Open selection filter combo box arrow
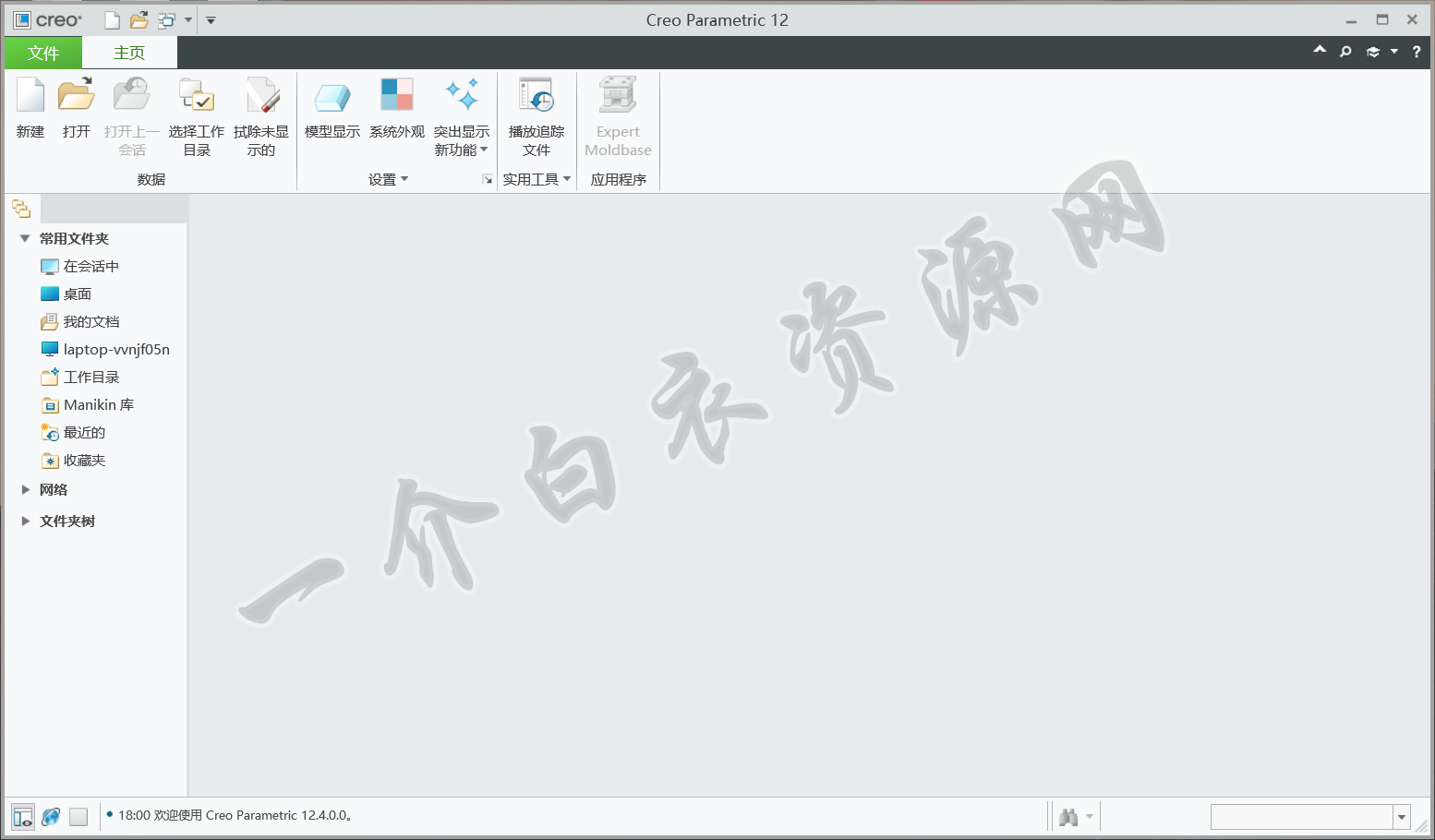Viewport: 1435px width, 840px height. tap(1402, 817)
